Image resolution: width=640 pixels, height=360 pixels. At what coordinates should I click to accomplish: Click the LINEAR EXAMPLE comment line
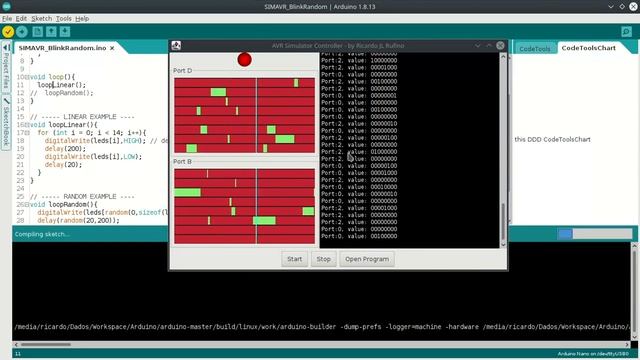coord(82,117)
